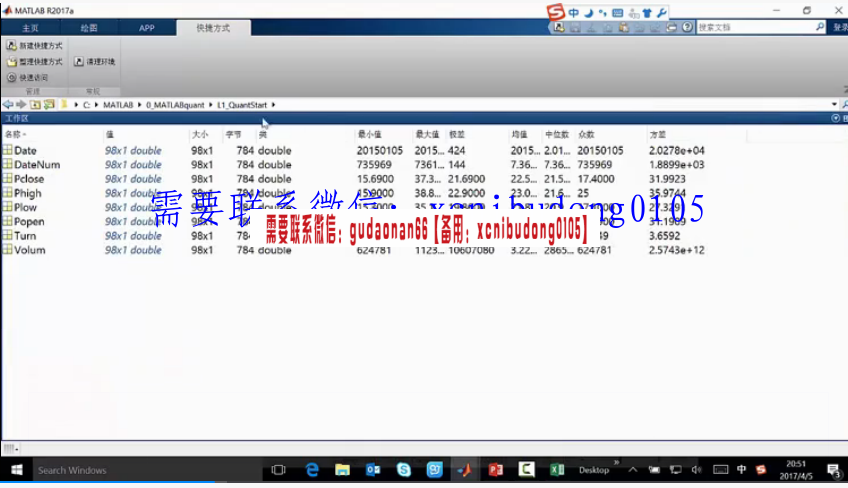Click the Pclose minimum value 15.6900
848x488 pixels.
[375, 179]
